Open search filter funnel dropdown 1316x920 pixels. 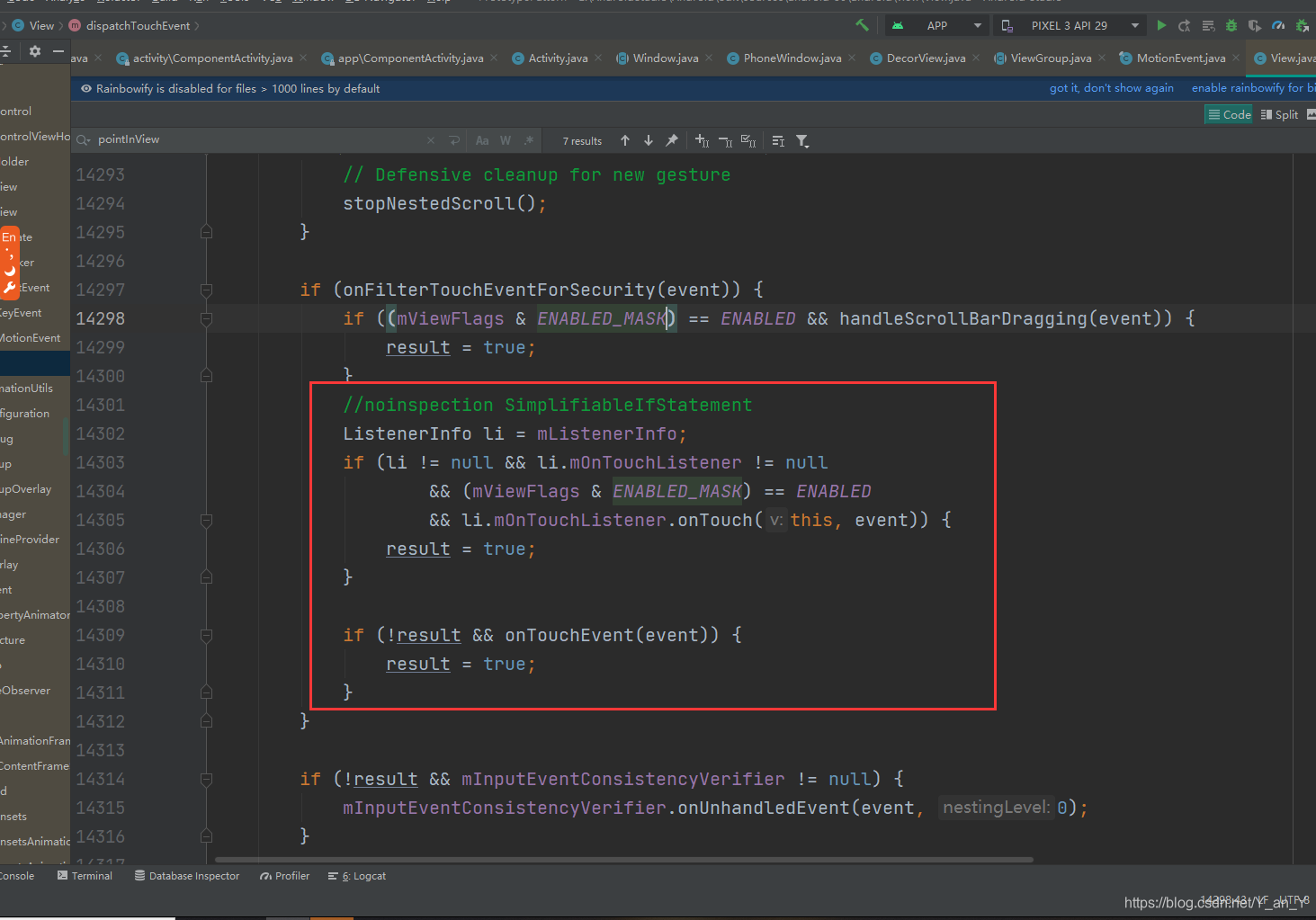tap(802, 141)
